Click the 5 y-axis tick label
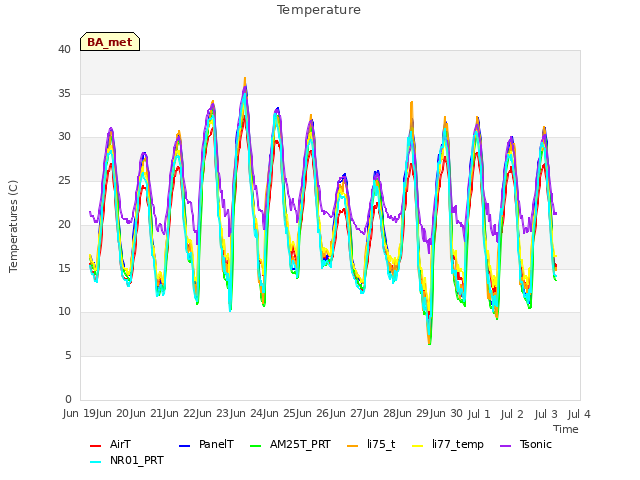This screenshot has height=480, width=640. point(68,356)
